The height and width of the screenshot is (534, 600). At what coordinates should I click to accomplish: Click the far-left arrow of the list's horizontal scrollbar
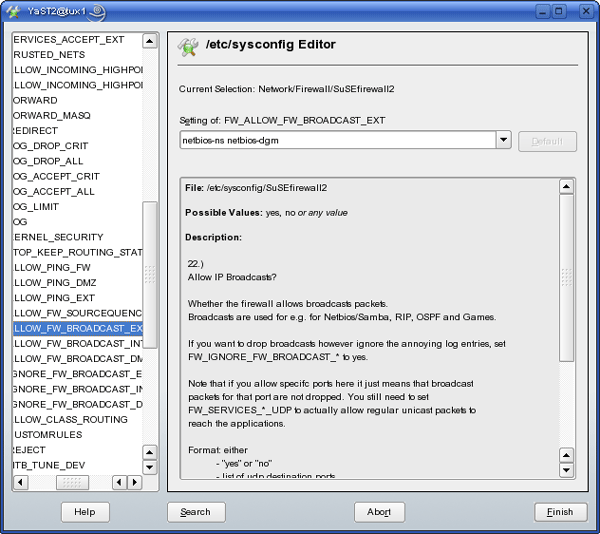(x=20, y=482)
